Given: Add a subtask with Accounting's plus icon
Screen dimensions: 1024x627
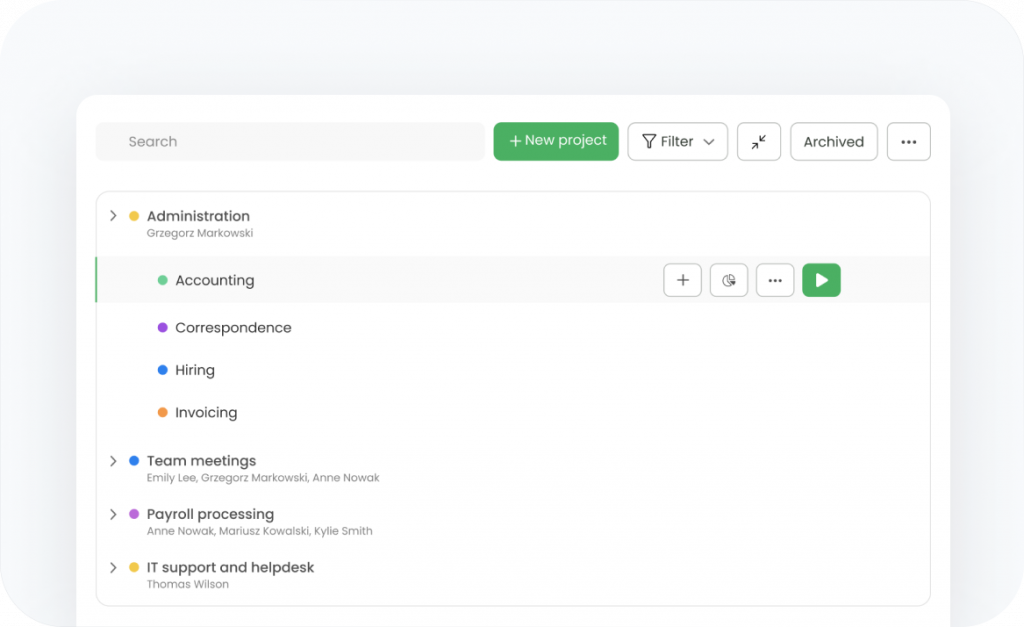Looking at the screenshot, I should click(682, 280).
